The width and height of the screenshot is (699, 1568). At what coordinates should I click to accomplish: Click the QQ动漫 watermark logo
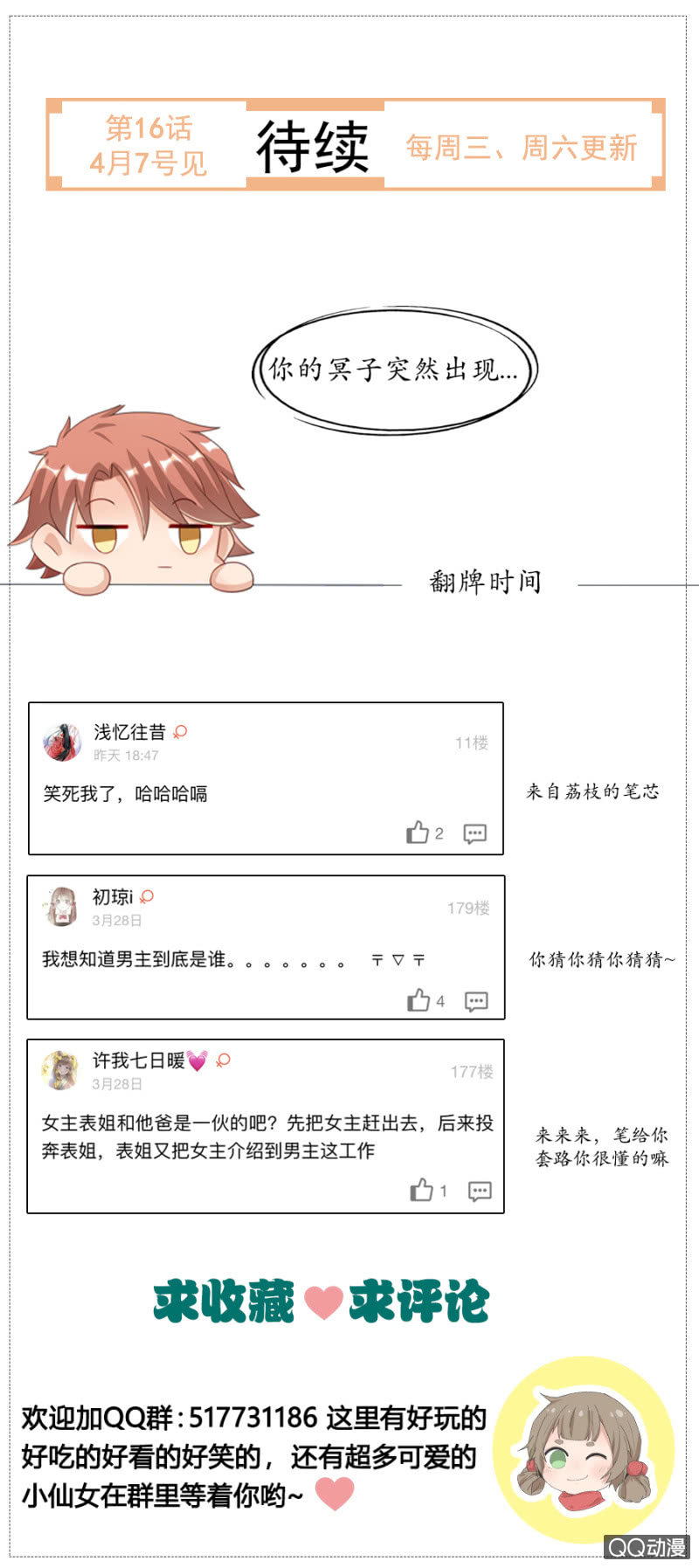tap(647, 1547)
